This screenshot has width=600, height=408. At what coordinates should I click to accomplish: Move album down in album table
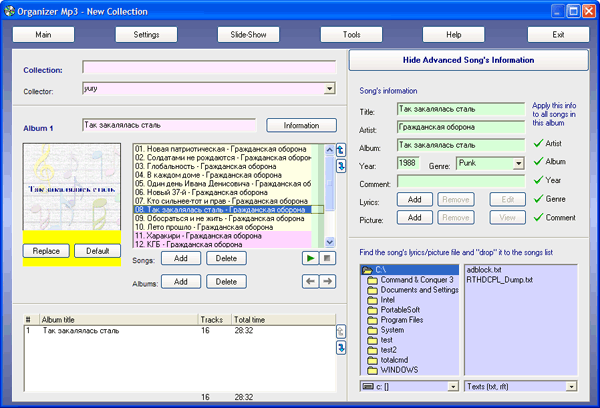pyautogui.click(x=341, y=348)
